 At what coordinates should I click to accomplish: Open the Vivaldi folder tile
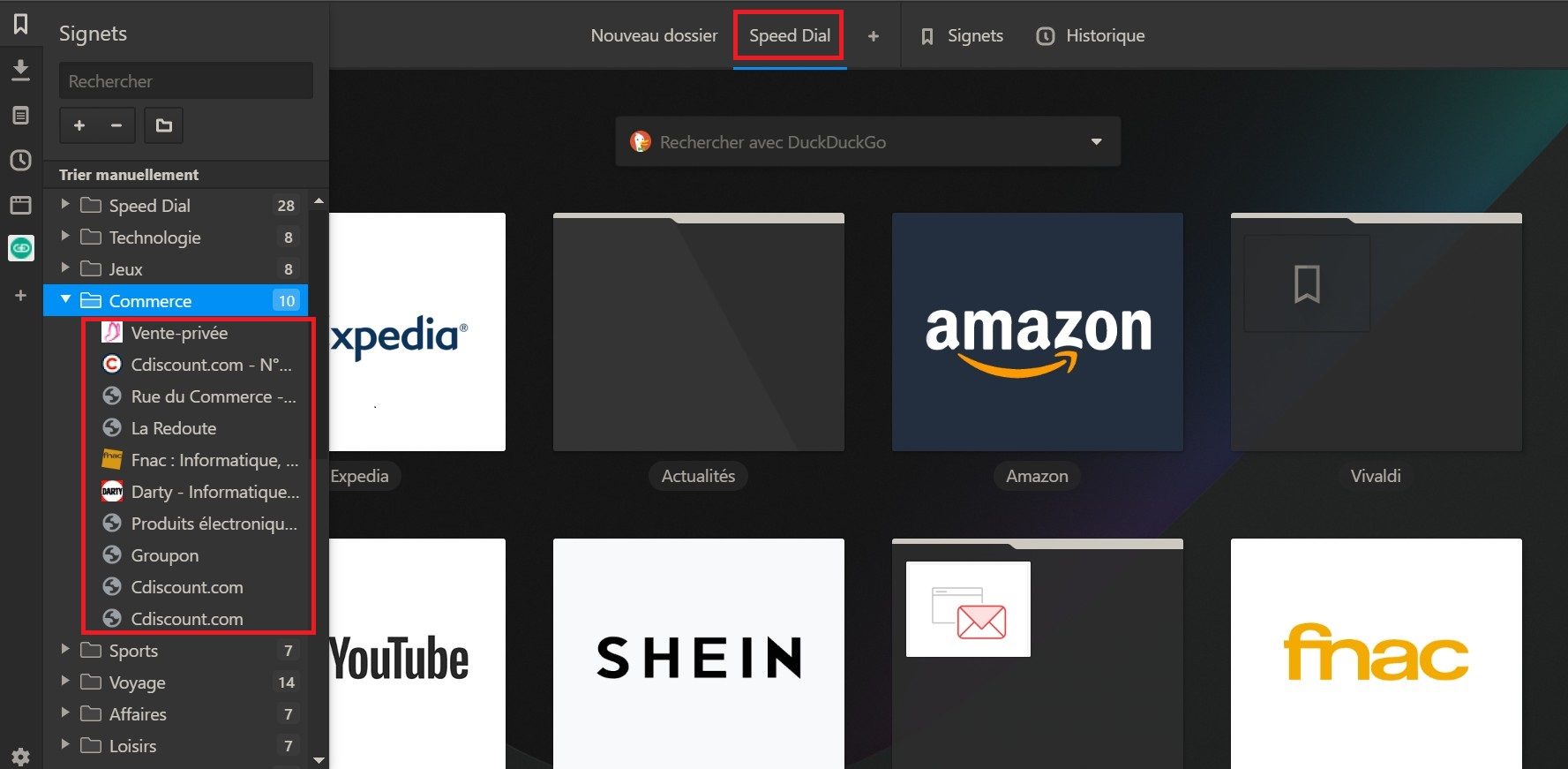(x=1377, y=332)
